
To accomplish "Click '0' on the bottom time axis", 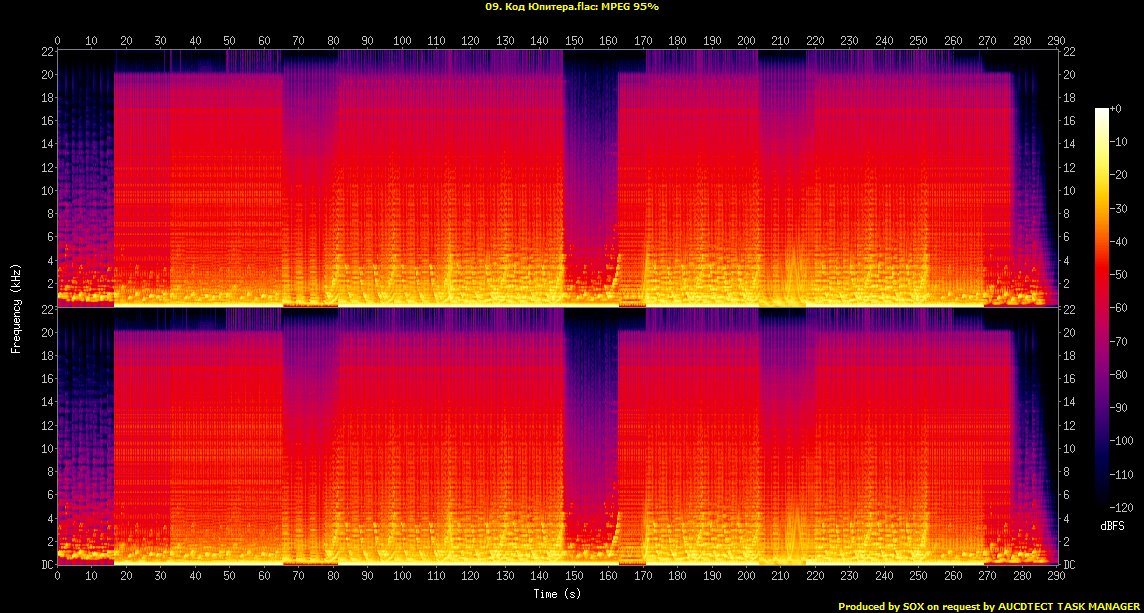I will pyautogui.click(x=58, y=575).
